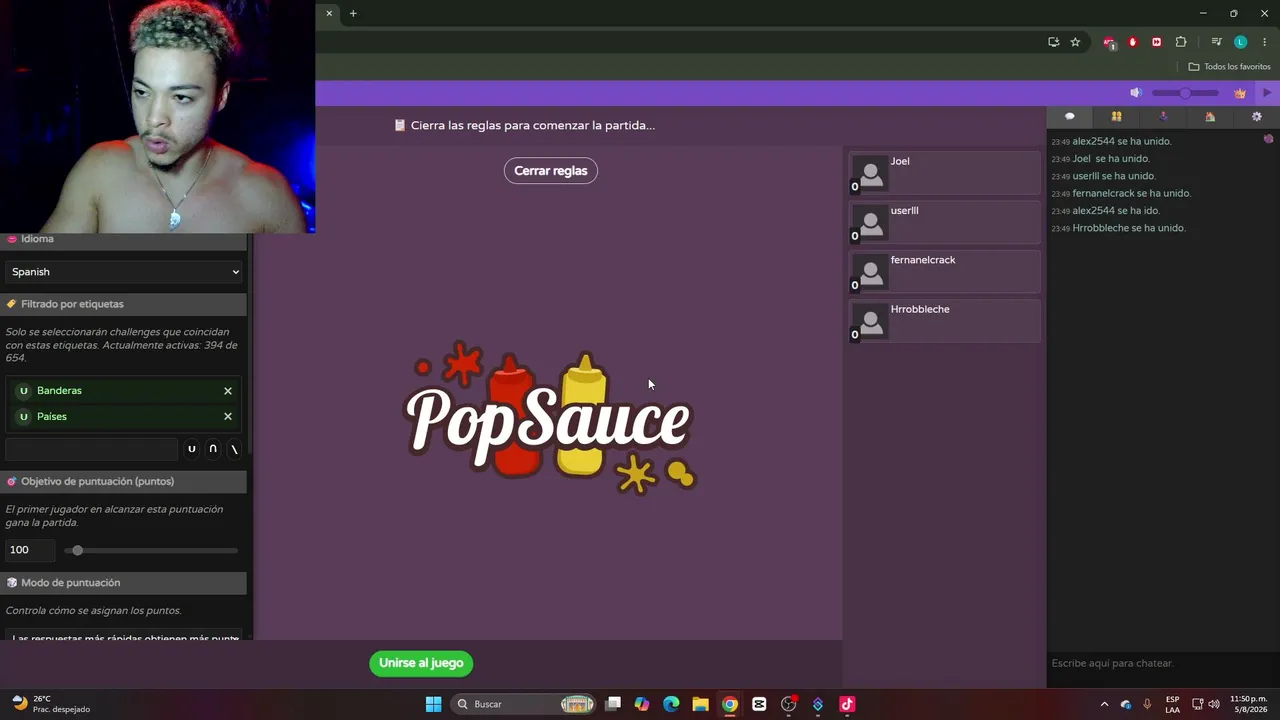Select player Joel in the player list
1280x720 pixels.
click(945, 172)
